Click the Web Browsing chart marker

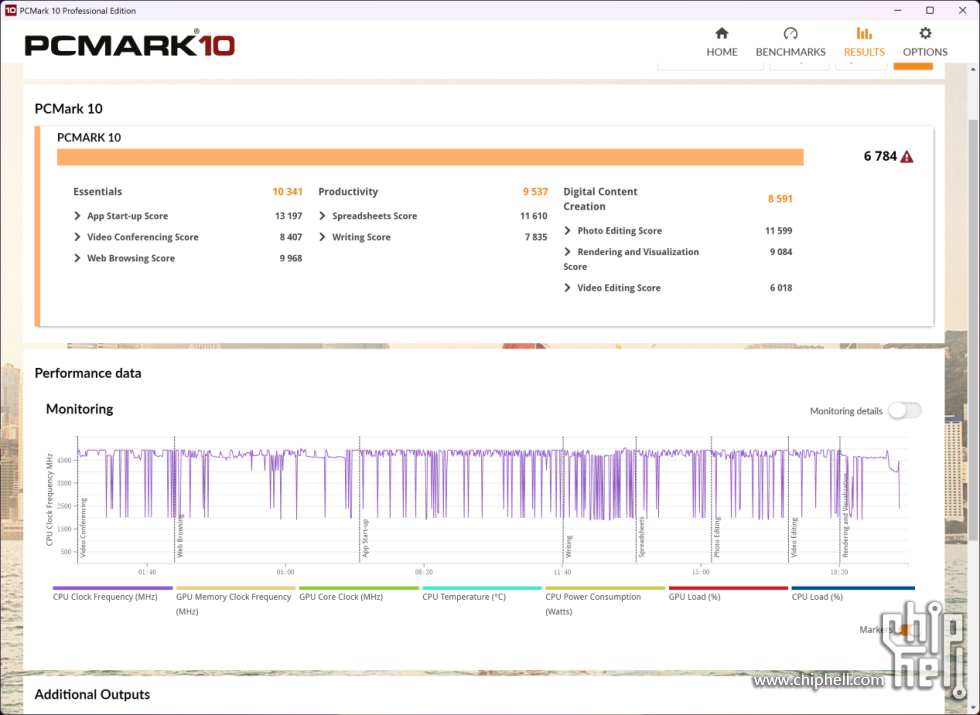click(x=179, y=536)
